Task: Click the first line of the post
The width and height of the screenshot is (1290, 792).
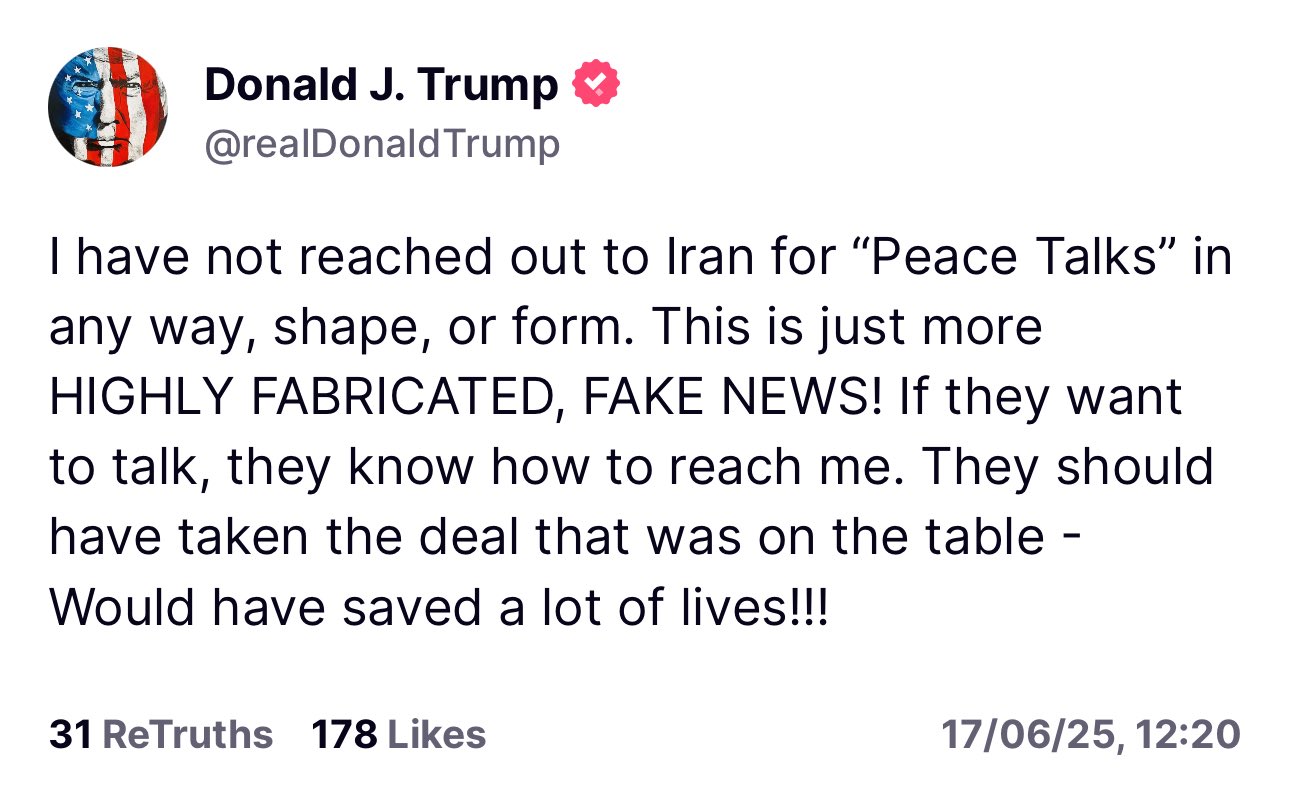Action: 640,259
